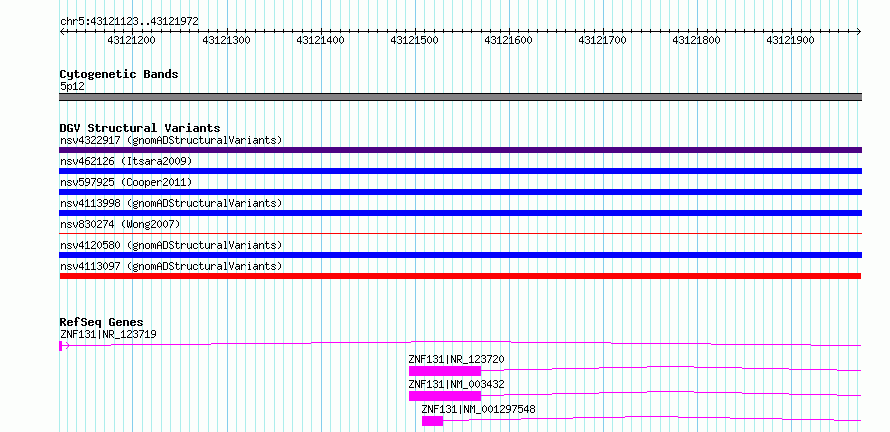Open variant label nsv4120580
Viewport: 890px width, 432px height.
coord(171,245)
